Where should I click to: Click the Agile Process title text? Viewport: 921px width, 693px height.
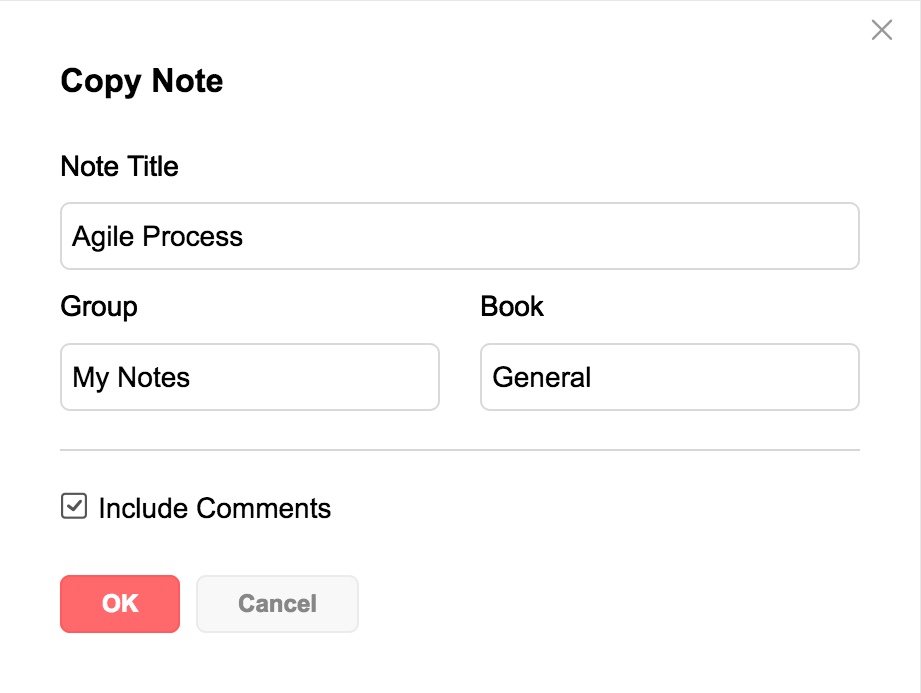tap(158, 236)
